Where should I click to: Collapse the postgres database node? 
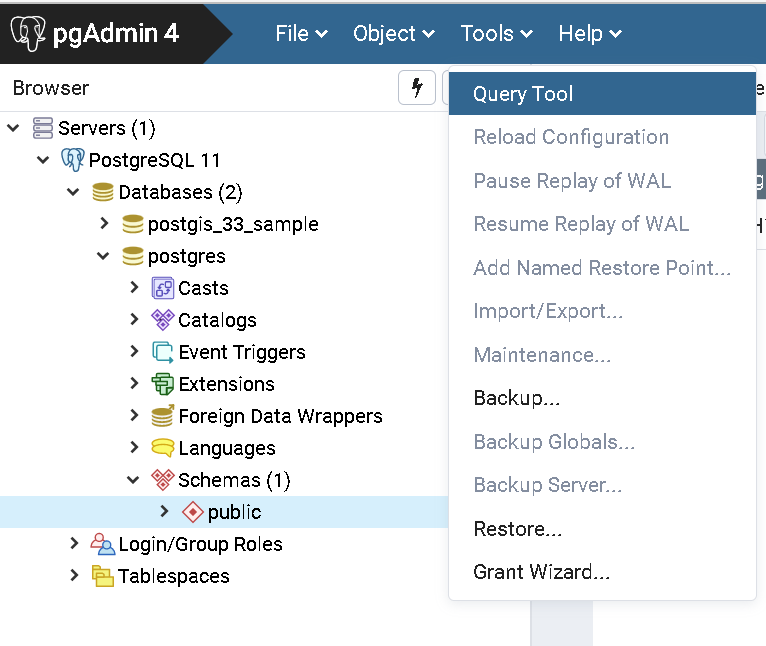pyautogui.click(x=103, y=256)
